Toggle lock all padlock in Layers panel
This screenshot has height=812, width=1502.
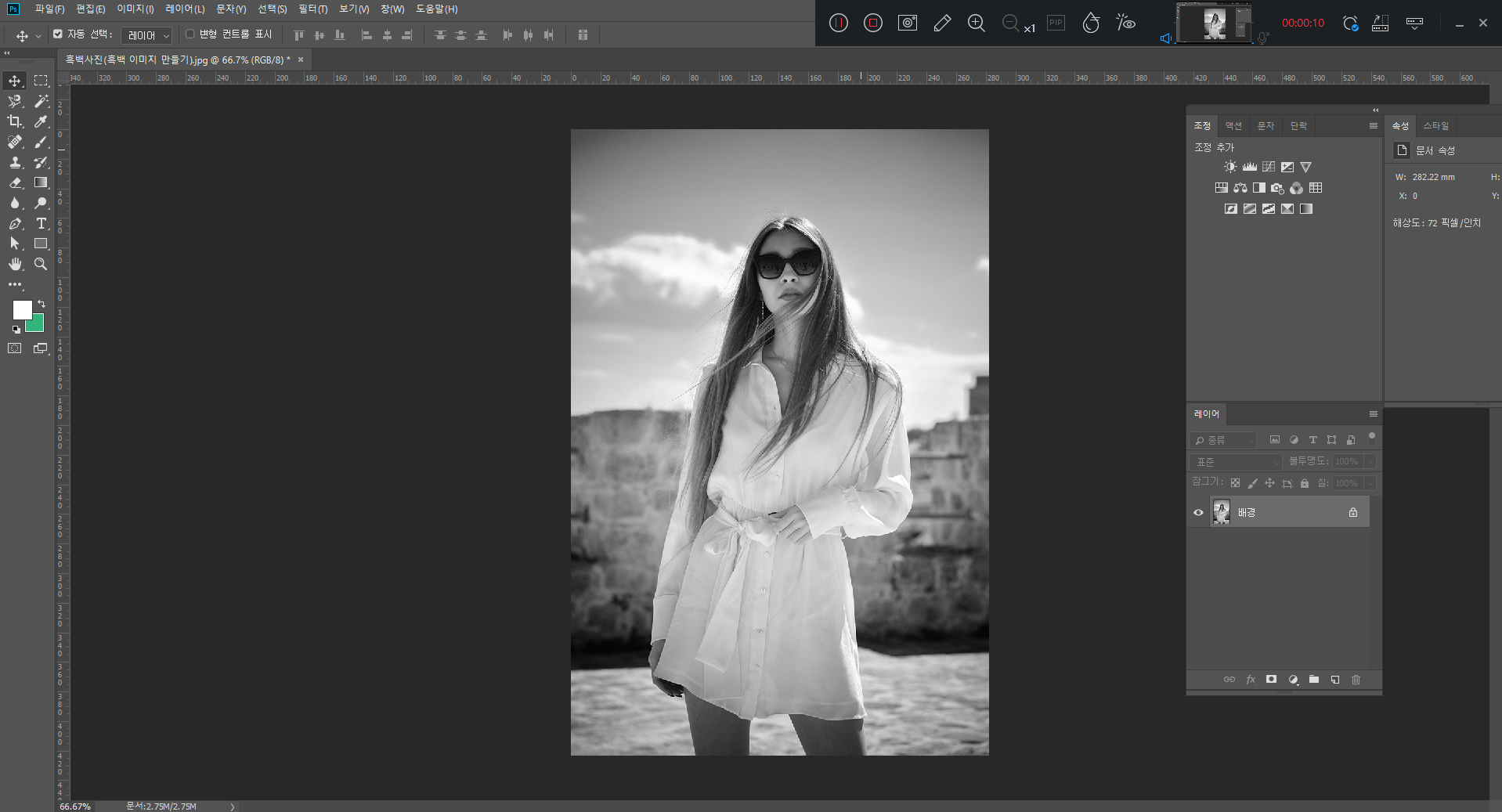(1304, 483)
